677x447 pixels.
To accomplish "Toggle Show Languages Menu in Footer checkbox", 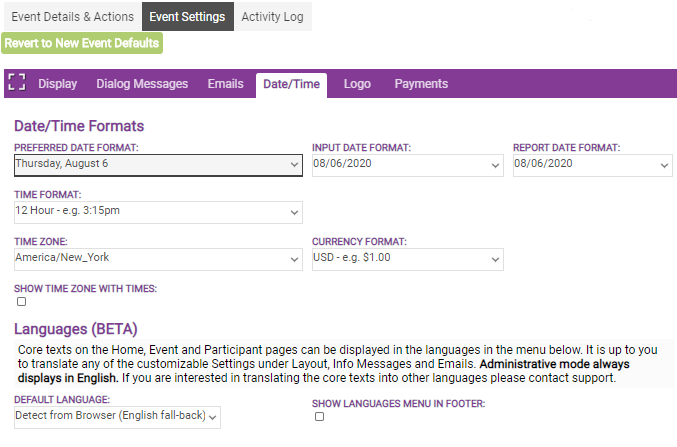I will coord(319,417).
